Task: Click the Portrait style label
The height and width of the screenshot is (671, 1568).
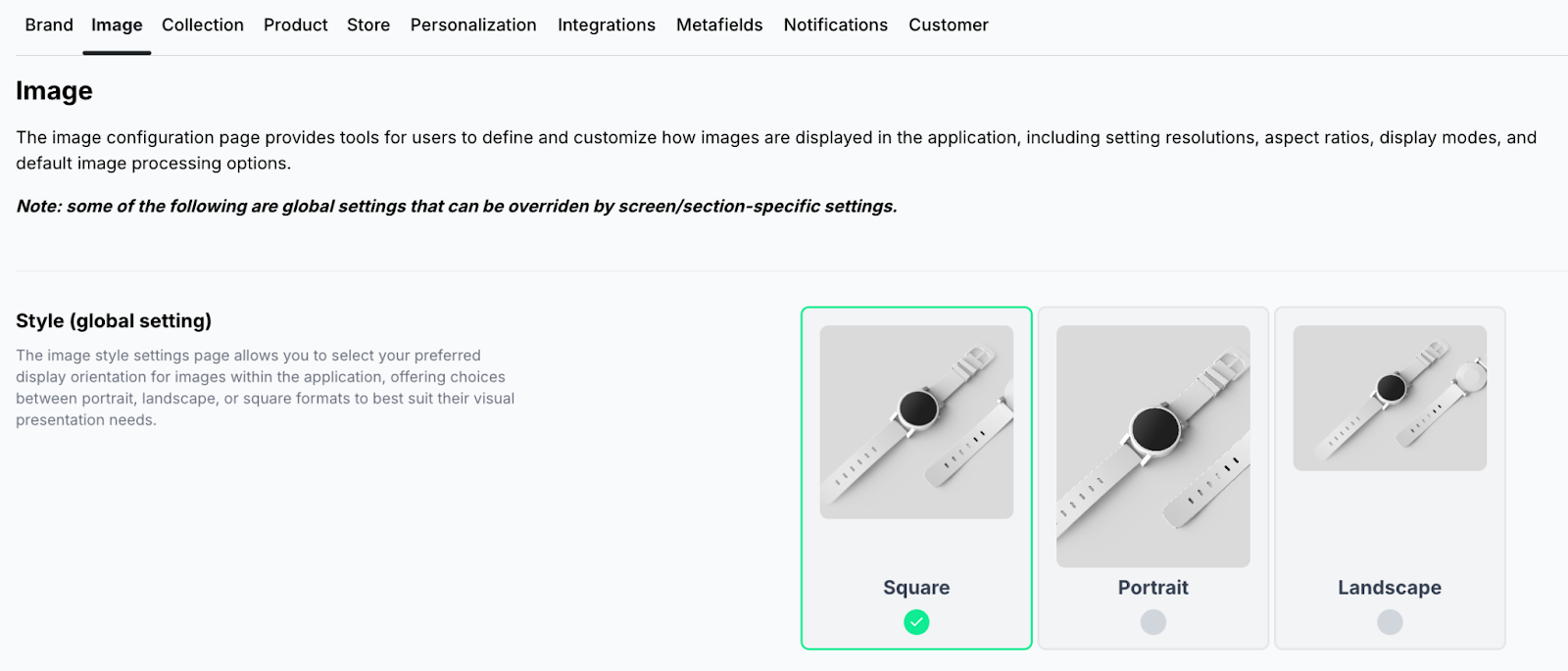Action: (1153, 588)
